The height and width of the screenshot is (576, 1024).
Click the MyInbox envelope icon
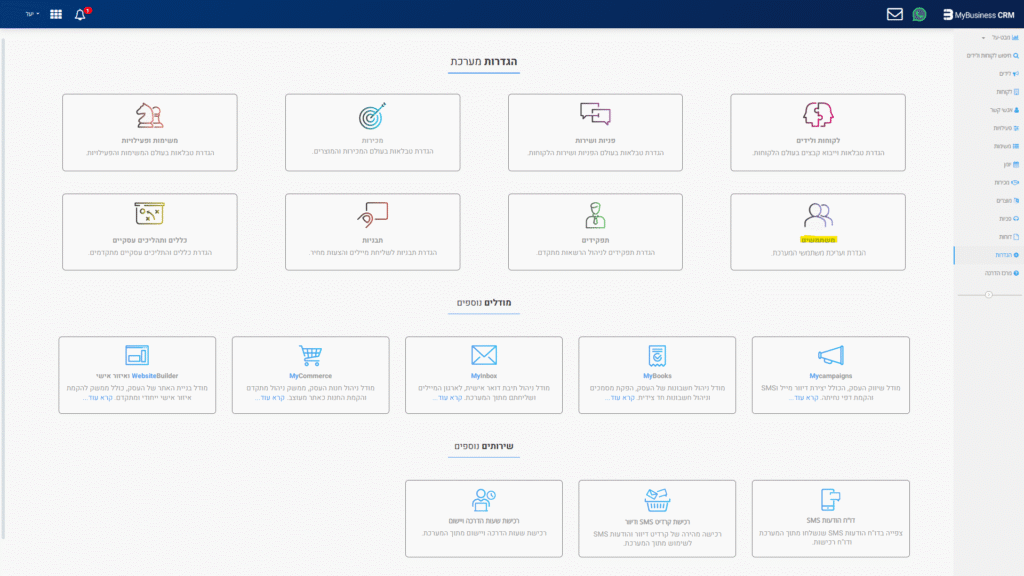pyautogui.click(x=484, y=355)
